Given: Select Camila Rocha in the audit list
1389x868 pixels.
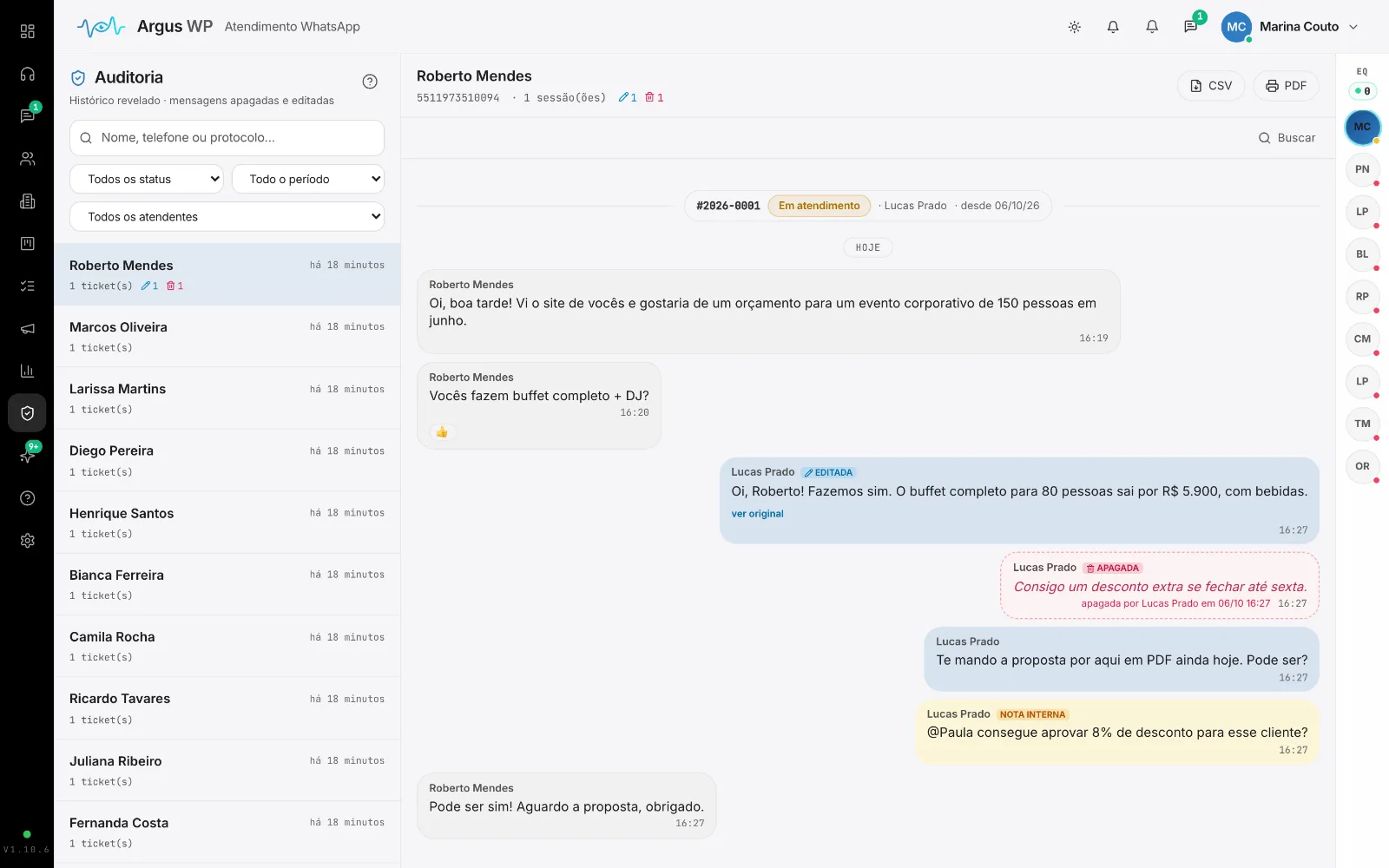Looking at the screenshot, I should [227, 647].
